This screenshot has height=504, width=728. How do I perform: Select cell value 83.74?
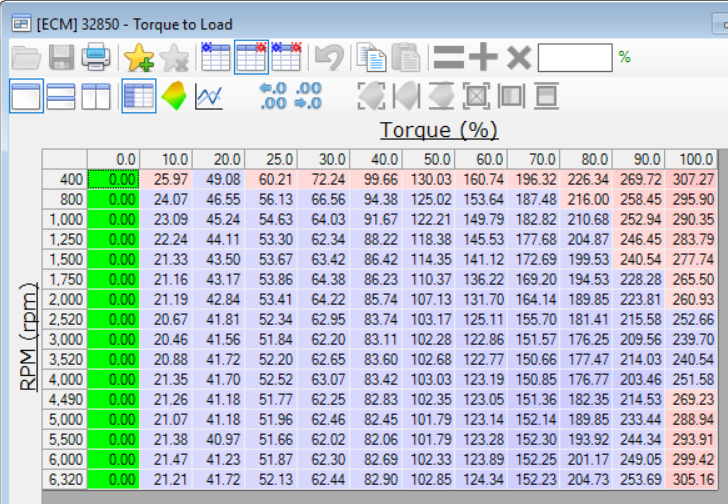[x=376, y=319]
